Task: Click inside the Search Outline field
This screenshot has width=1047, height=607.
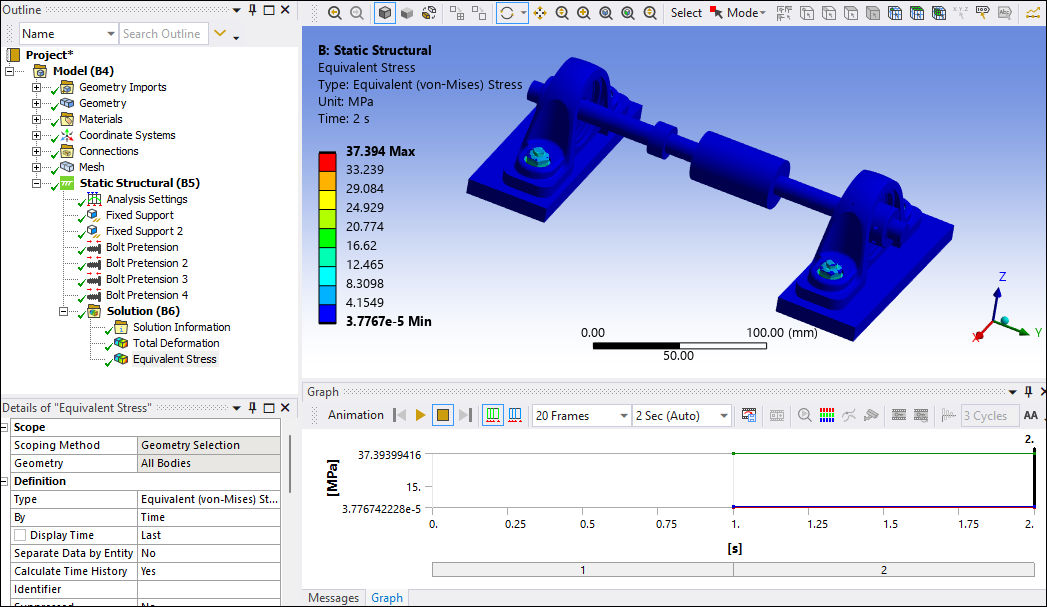Action: point(164,33)
